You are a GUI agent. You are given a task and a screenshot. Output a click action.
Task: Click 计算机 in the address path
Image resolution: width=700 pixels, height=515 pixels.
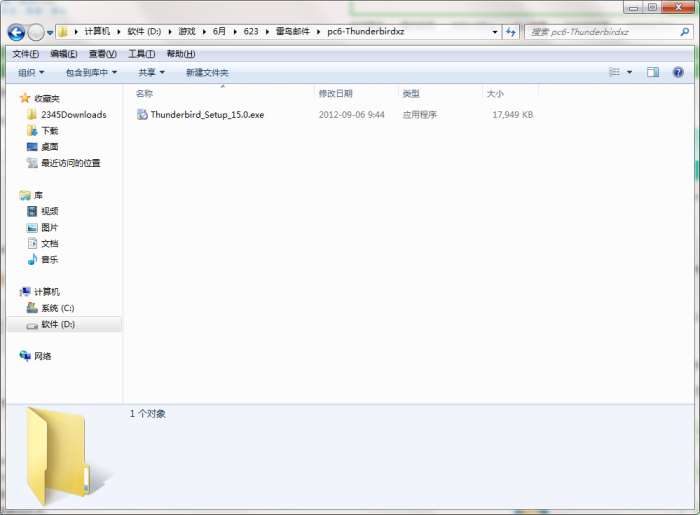[97, 31]
